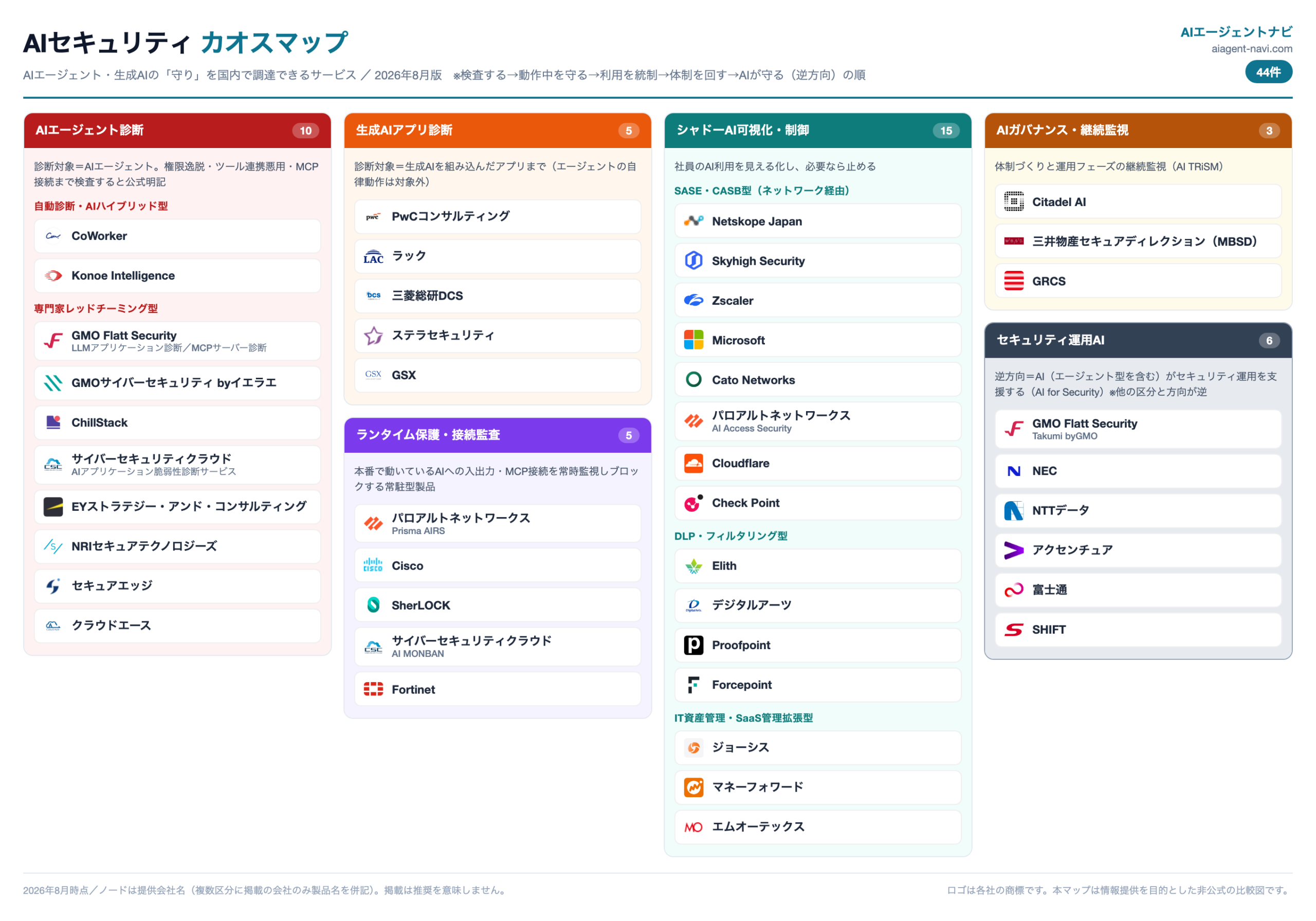This screenshot has height=921, width=1316.
Task: Click the NRIセキュアテクノロジーズ logo icon
Action: coord(53,546)
